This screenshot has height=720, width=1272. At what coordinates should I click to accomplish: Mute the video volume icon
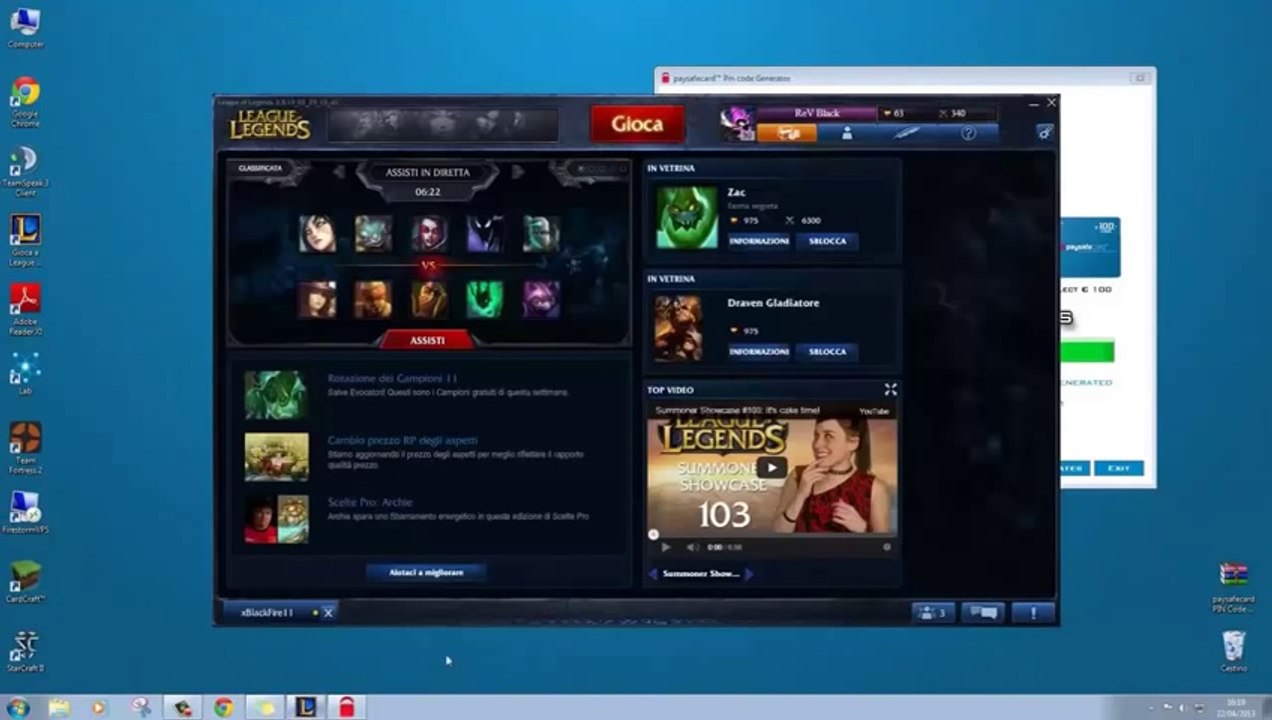[692, 547]
